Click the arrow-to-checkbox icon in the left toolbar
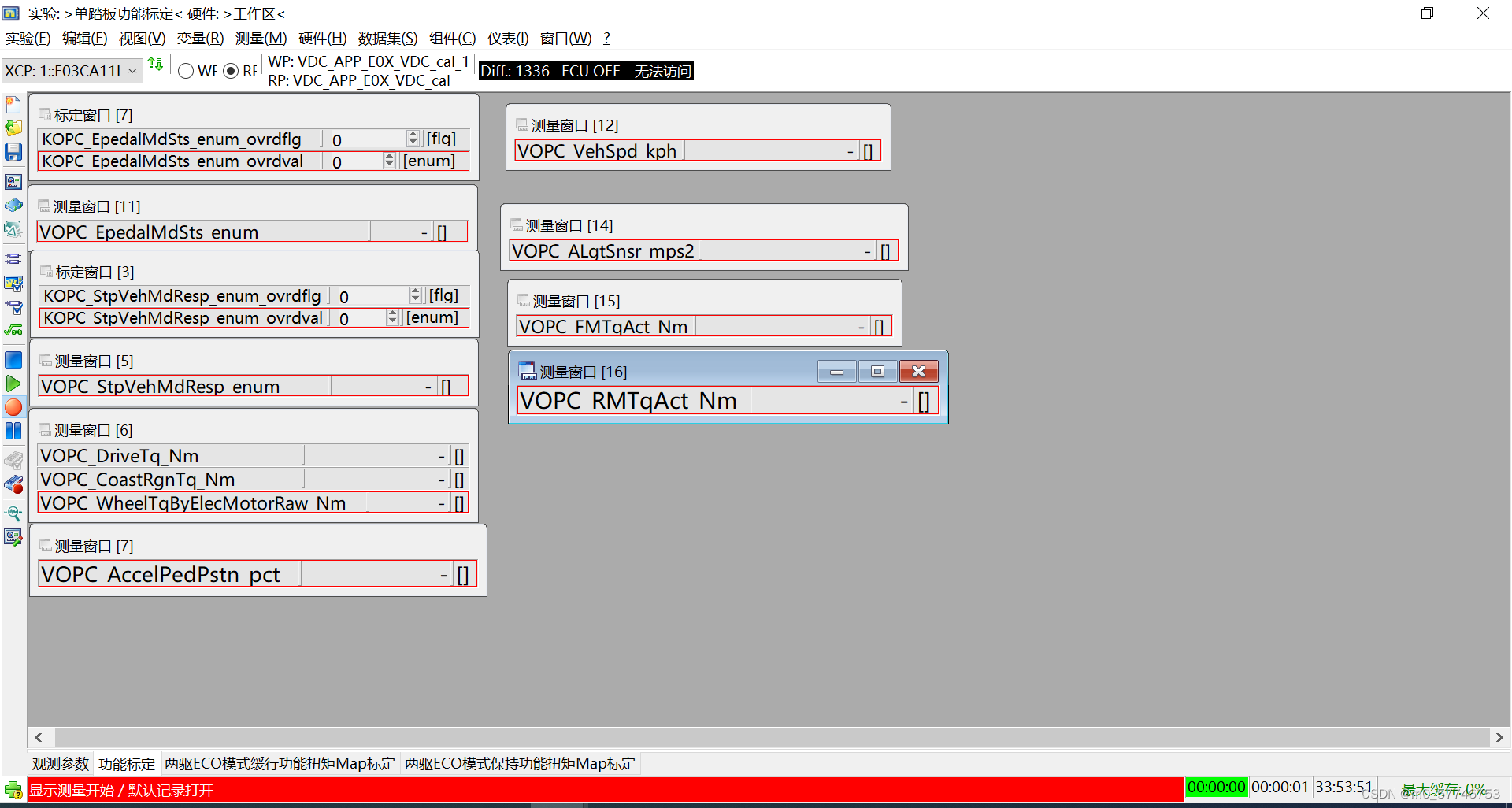 13,306
